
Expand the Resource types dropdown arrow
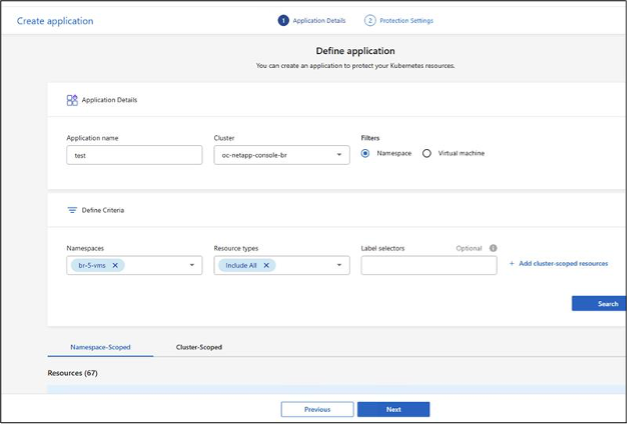pyautogui.click(x=339, y=265)
